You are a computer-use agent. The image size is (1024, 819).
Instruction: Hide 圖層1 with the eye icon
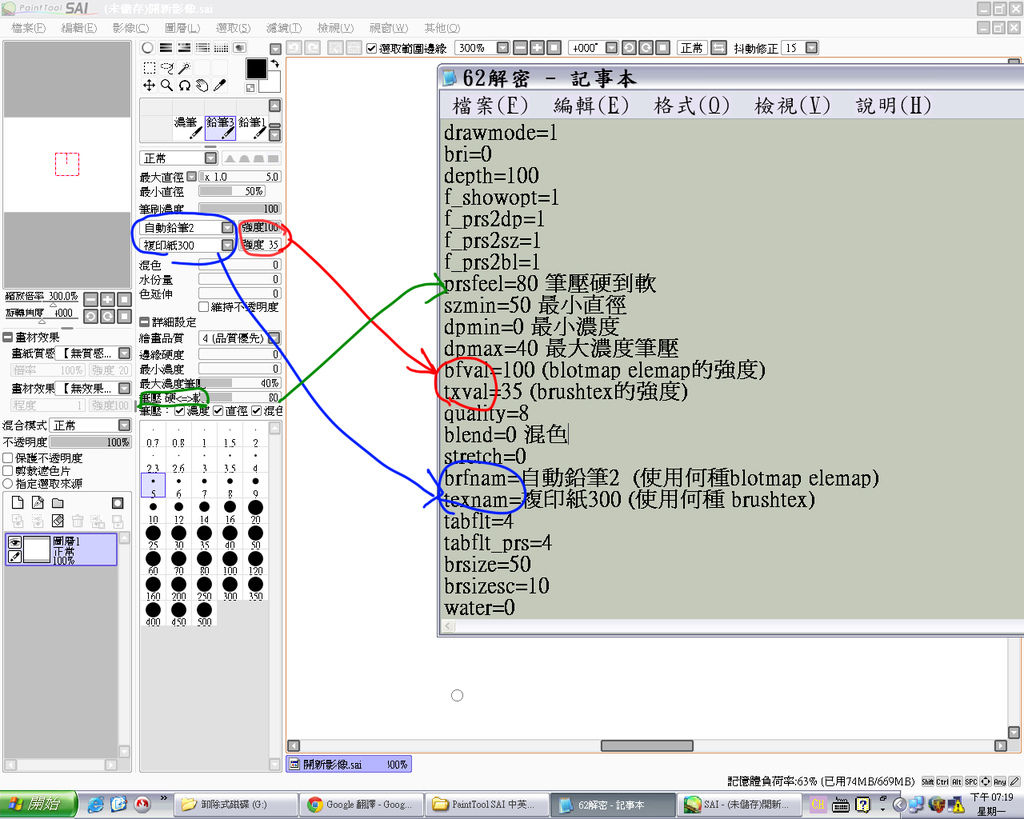point(14,542)
